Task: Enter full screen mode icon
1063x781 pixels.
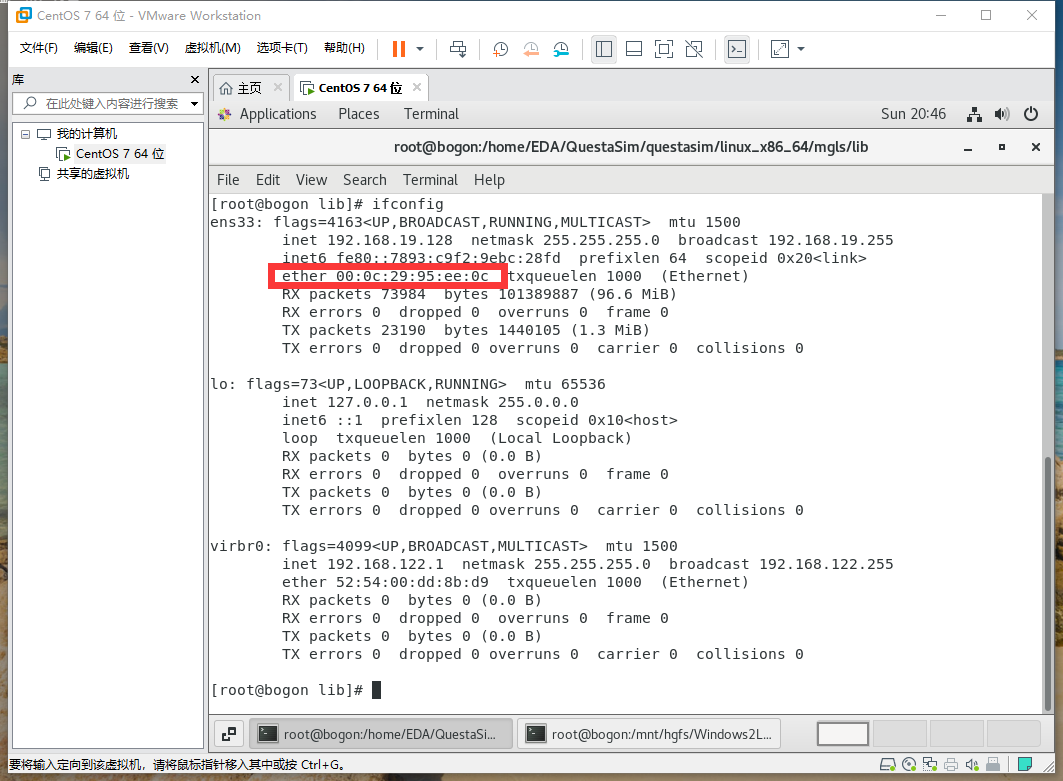Action: pyautogui.click(x=664, y=49)
